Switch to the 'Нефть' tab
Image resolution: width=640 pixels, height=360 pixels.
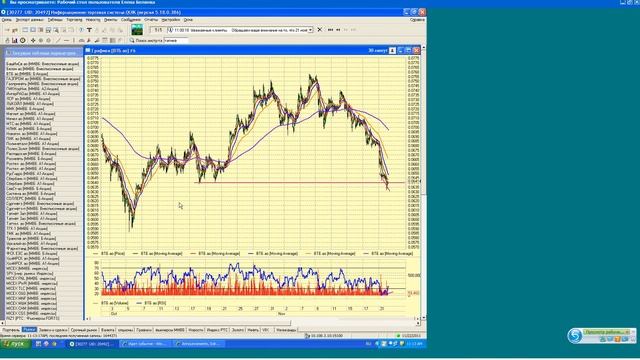pos(253,329)
